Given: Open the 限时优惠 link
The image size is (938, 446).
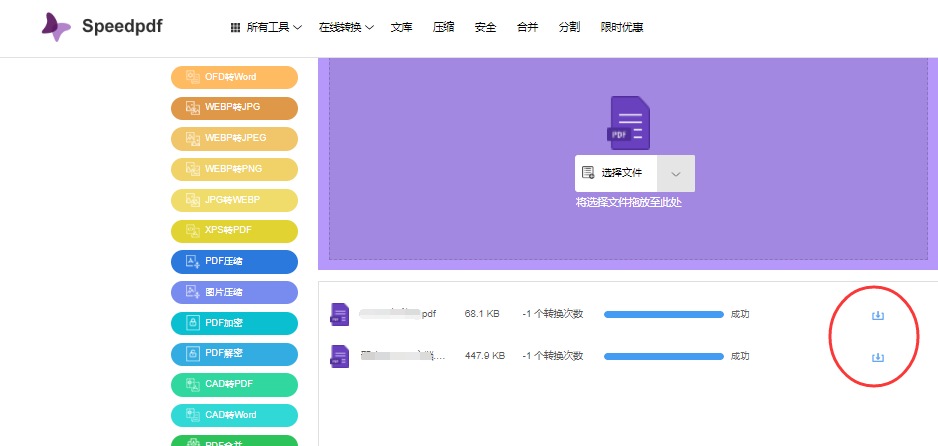Looking at the screenshot, I should (622, 28).
